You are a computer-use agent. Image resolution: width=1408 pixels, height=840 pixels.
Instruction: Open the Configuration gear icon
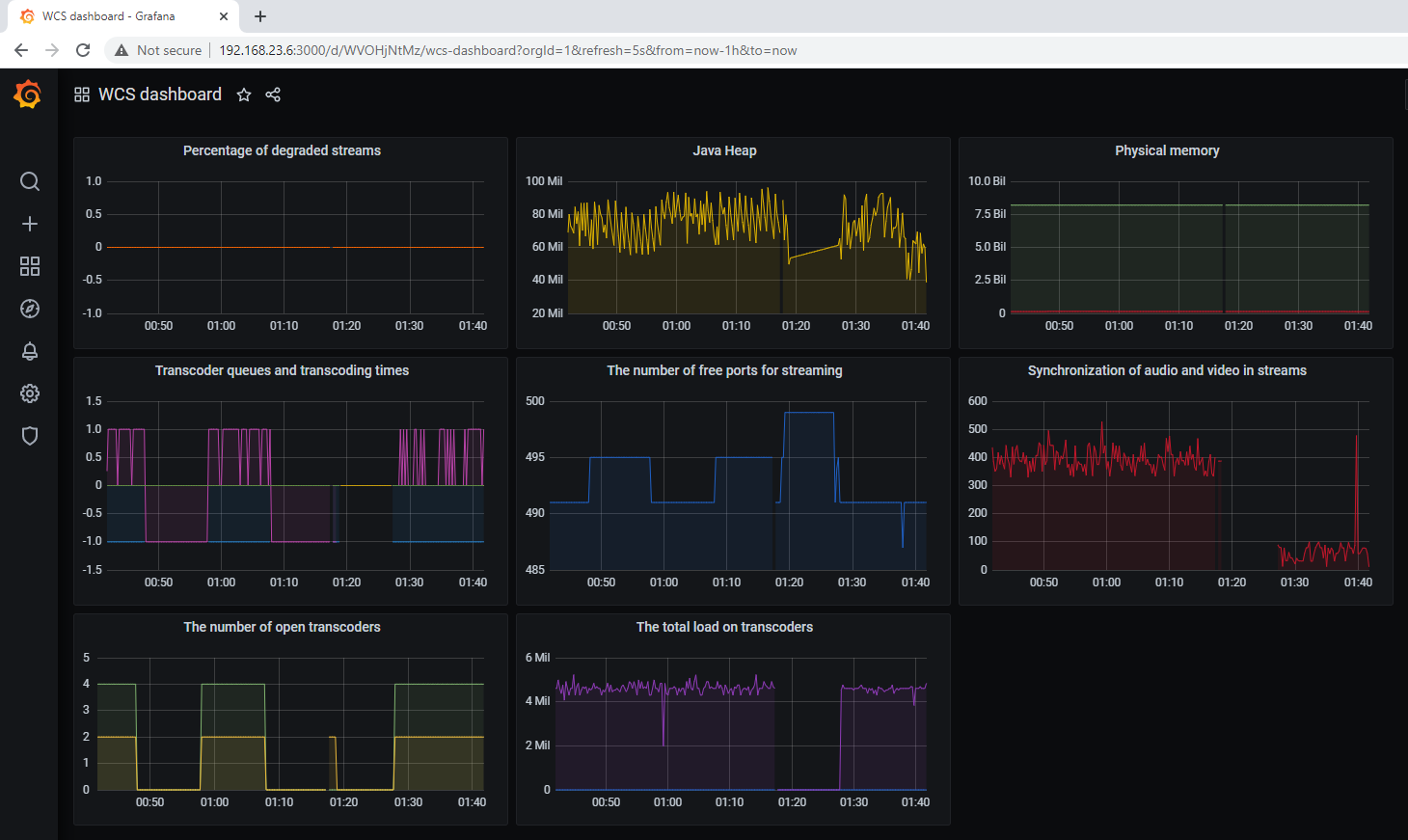click(29, 393)
